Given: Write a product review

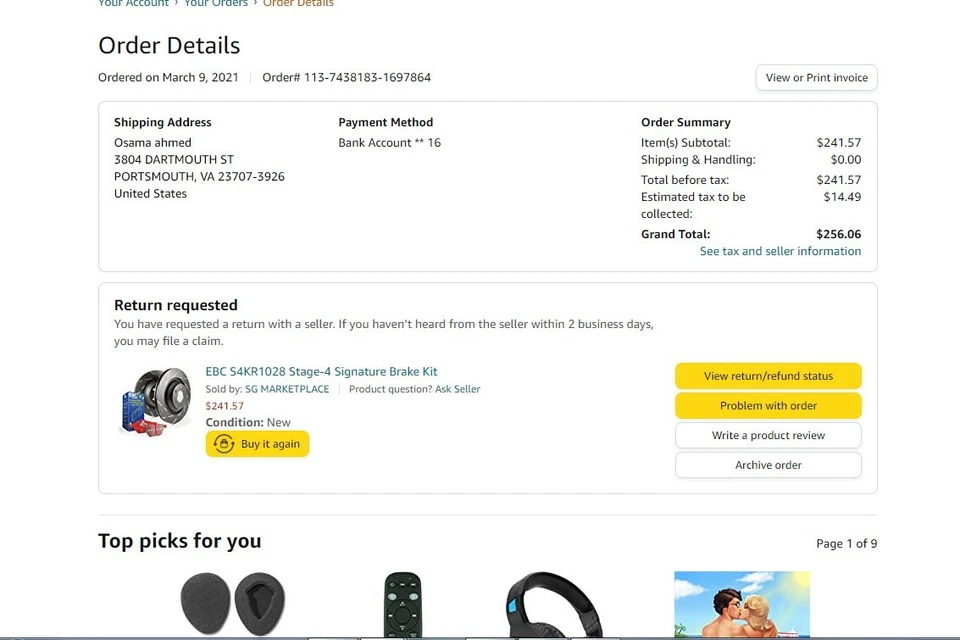Looking at the screenshot, I should pyautogui.click(x=768, y=435).
